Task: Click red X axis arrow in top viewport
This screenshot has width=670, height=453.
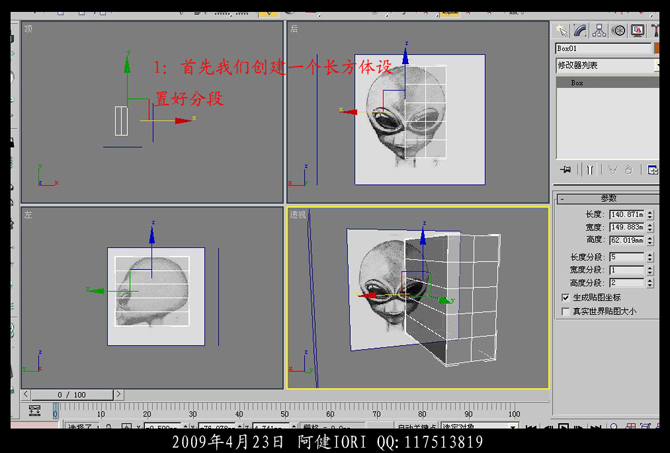Action: click(x=183, y=121)
